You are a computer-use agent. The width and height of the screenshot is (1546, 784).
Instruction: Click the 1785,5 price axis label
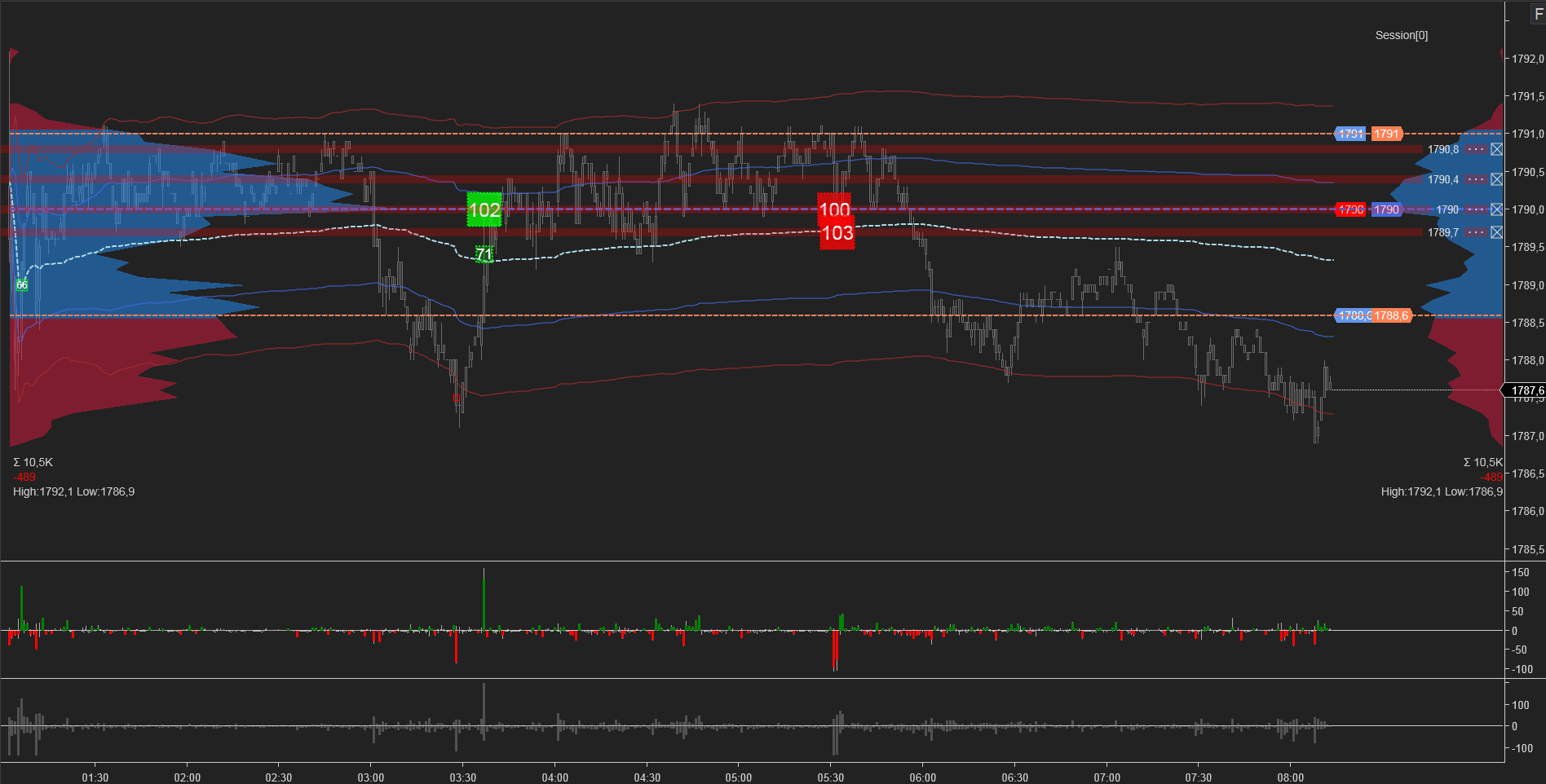point(1528,549)
